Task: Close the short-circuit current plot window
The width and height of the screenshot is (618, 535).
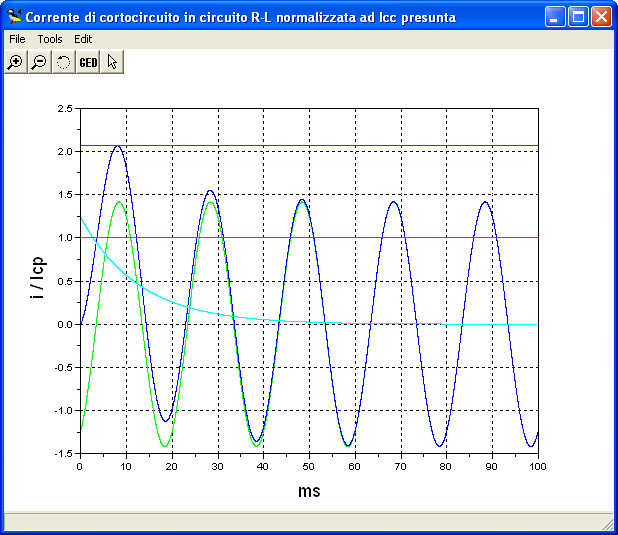Action: click(601, 17)
